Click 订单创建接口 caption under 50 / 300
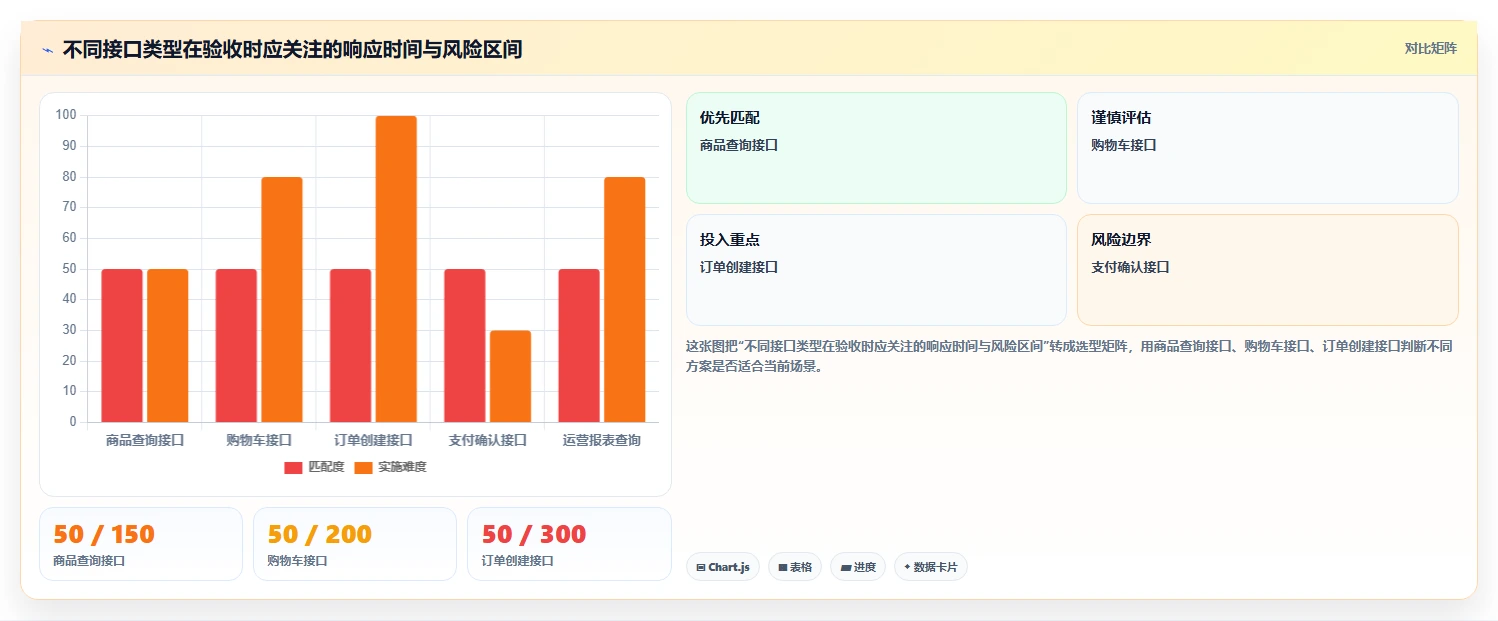 click(518, 561)
